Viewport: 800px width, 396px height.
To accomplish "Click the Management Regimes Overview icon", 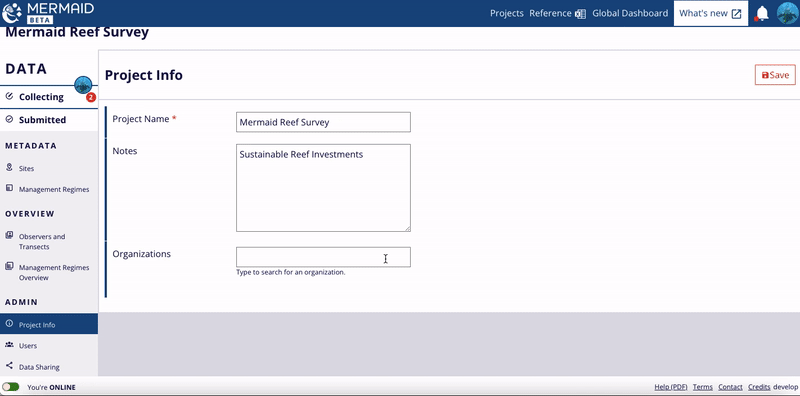I will pyautogui.click(x=9, y=266).
